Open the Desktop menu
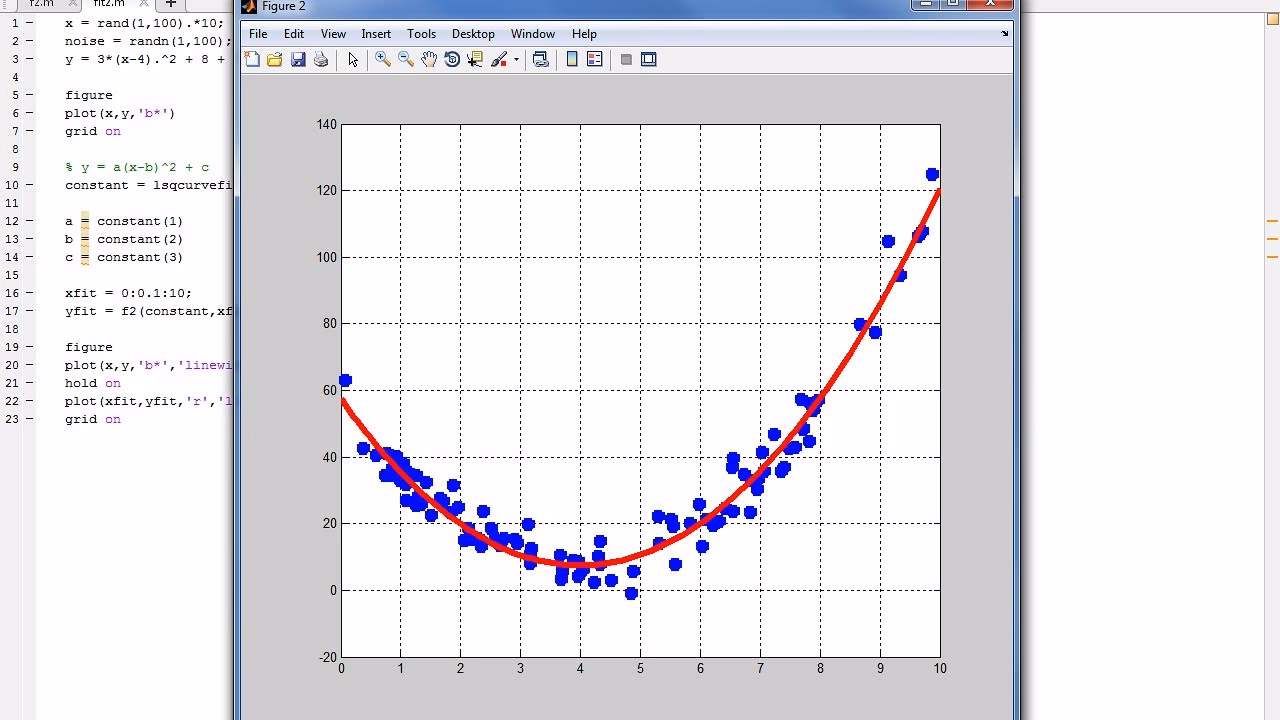1280x720 pixels. 473,33
